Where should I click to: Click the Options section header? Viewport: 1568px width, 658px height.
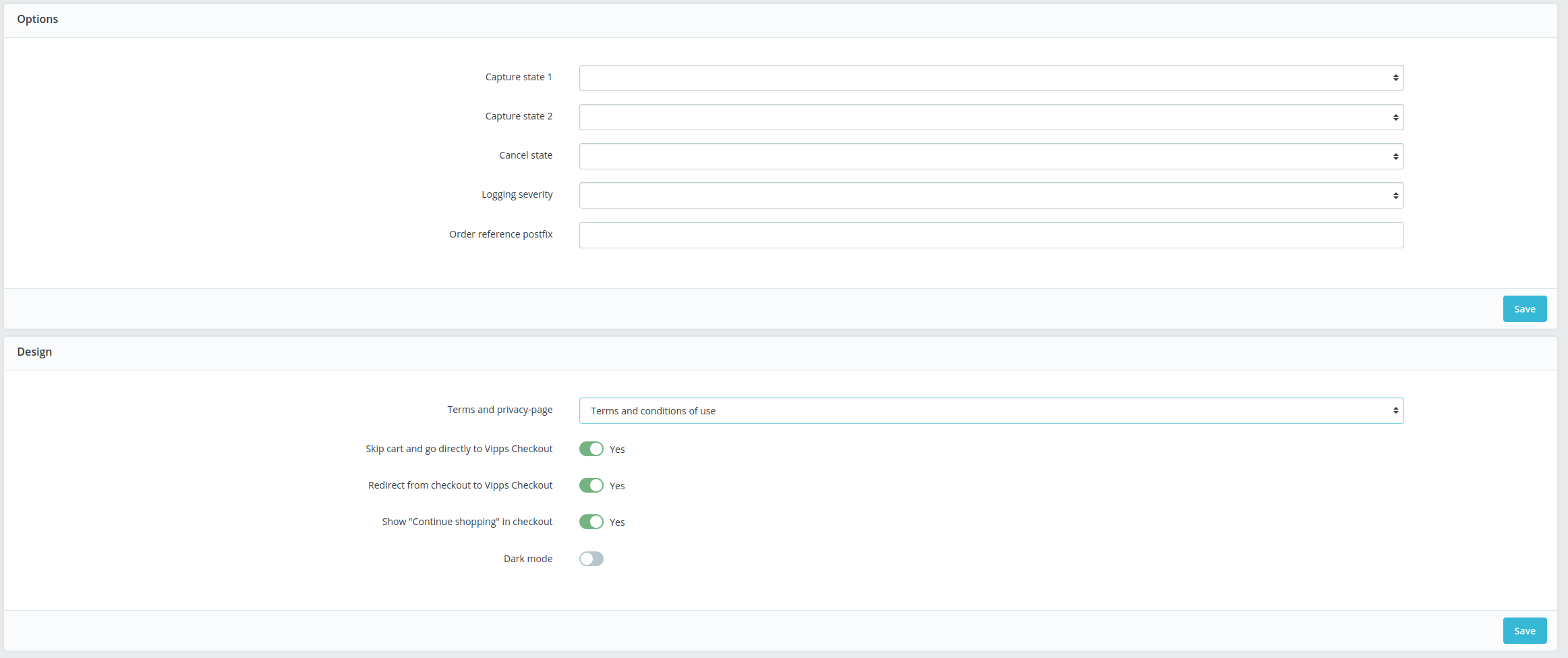click(38, 18)
